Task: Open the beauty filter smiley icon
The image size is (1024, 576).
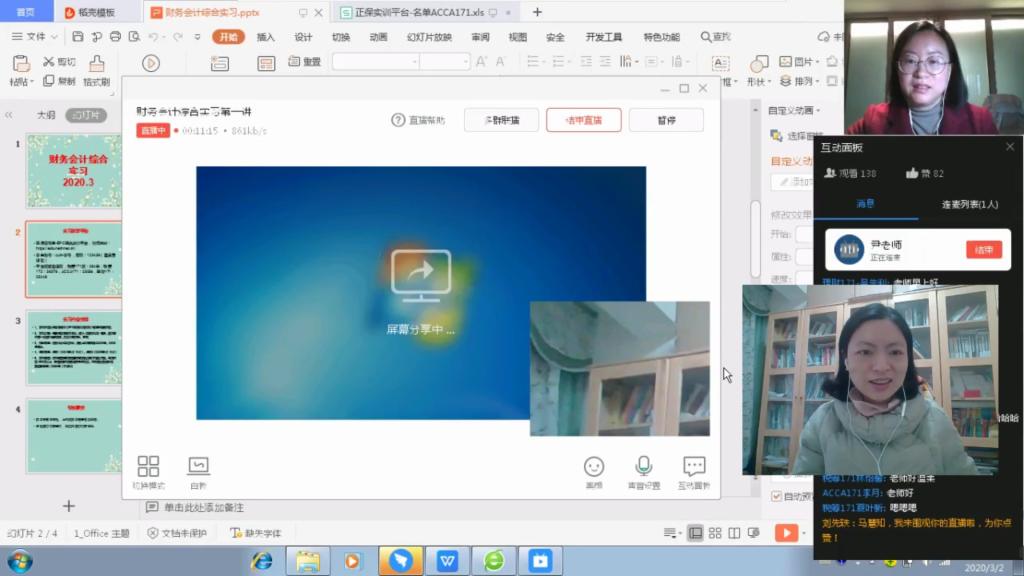Action: click(x=594, y=467)
